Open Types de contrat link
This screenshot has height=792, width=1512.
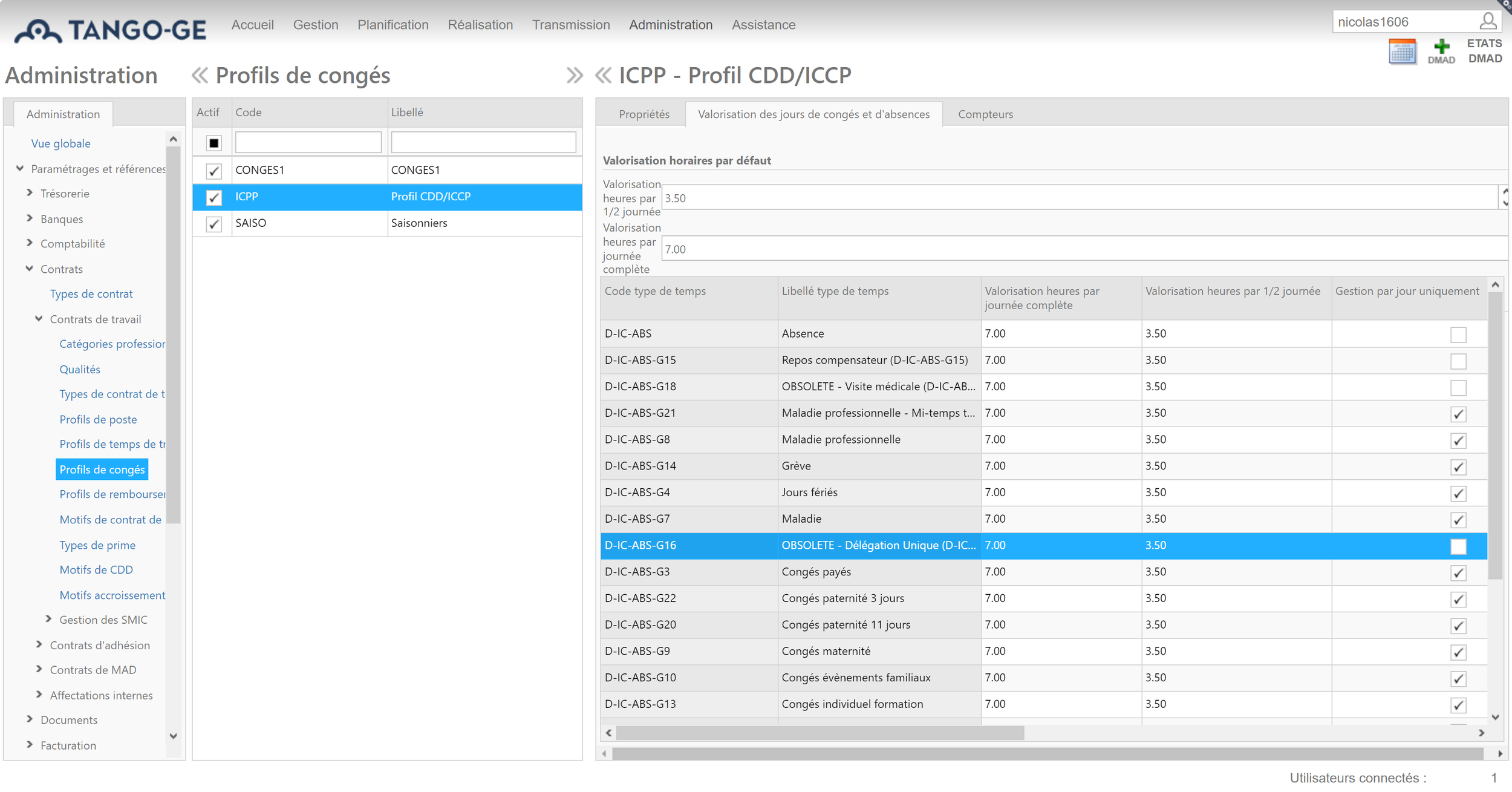(91, 294)
